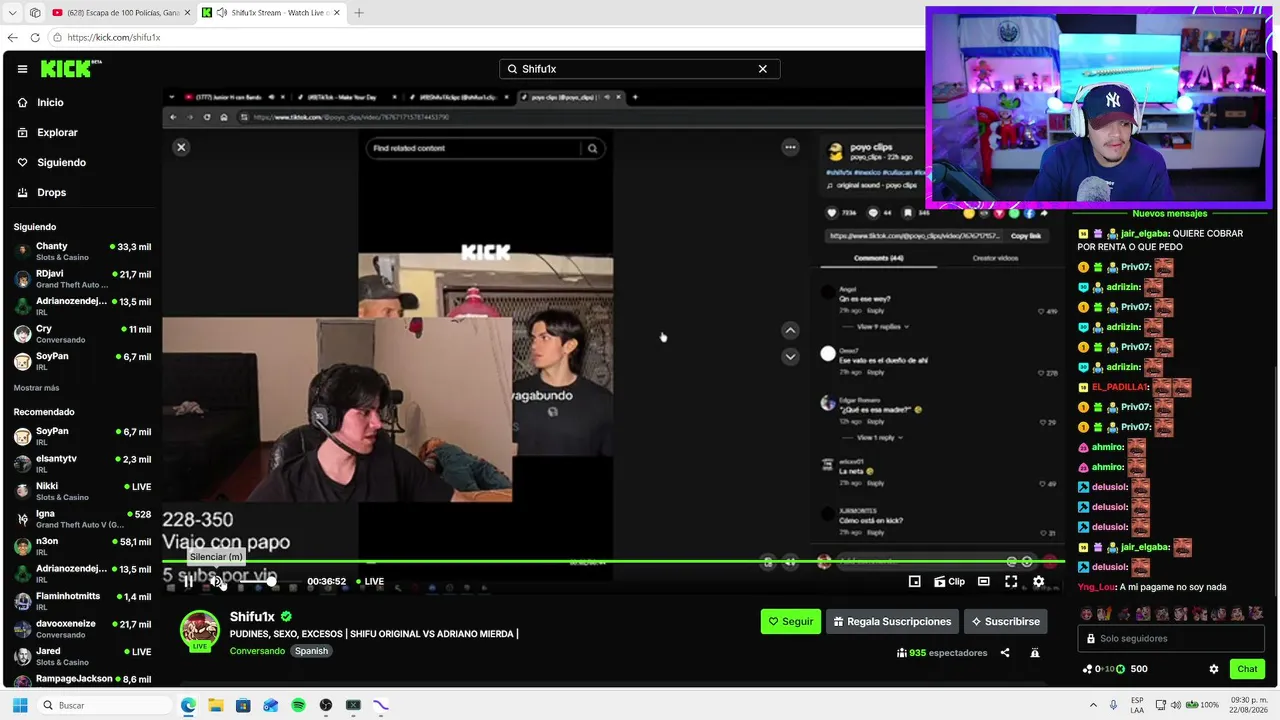Show hidden system tray icons
1280x720 pixels.
[x=1095, y=705]
